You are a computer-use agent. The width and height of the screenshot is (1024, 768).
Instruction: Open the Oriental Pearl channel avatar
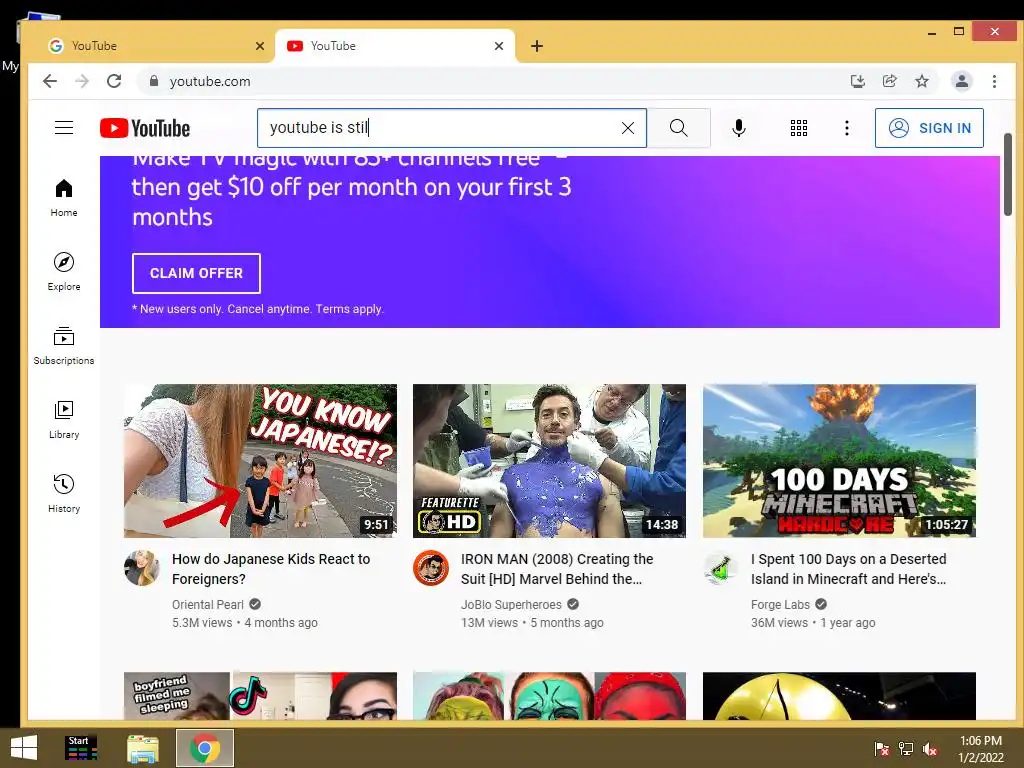point(142,568)
